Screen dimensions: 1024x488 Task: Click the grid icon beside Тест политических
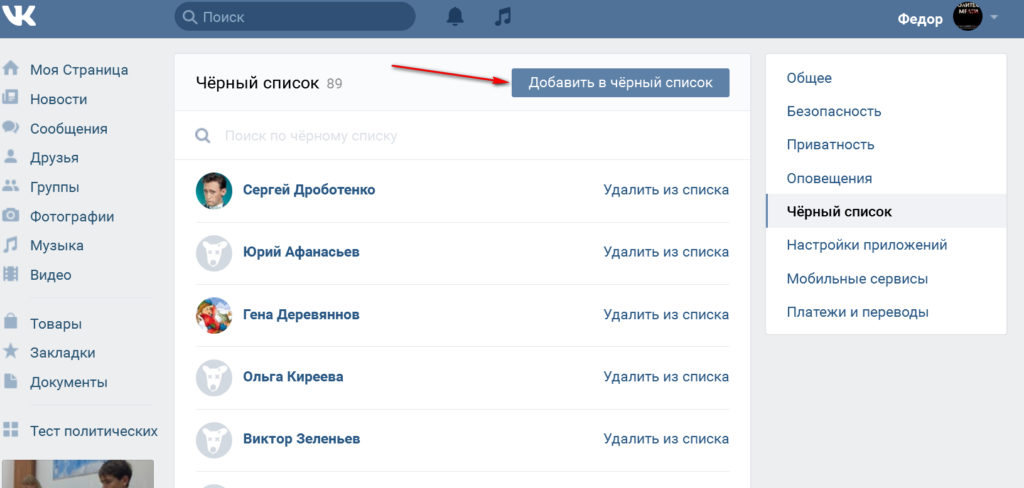pos(10,430)
